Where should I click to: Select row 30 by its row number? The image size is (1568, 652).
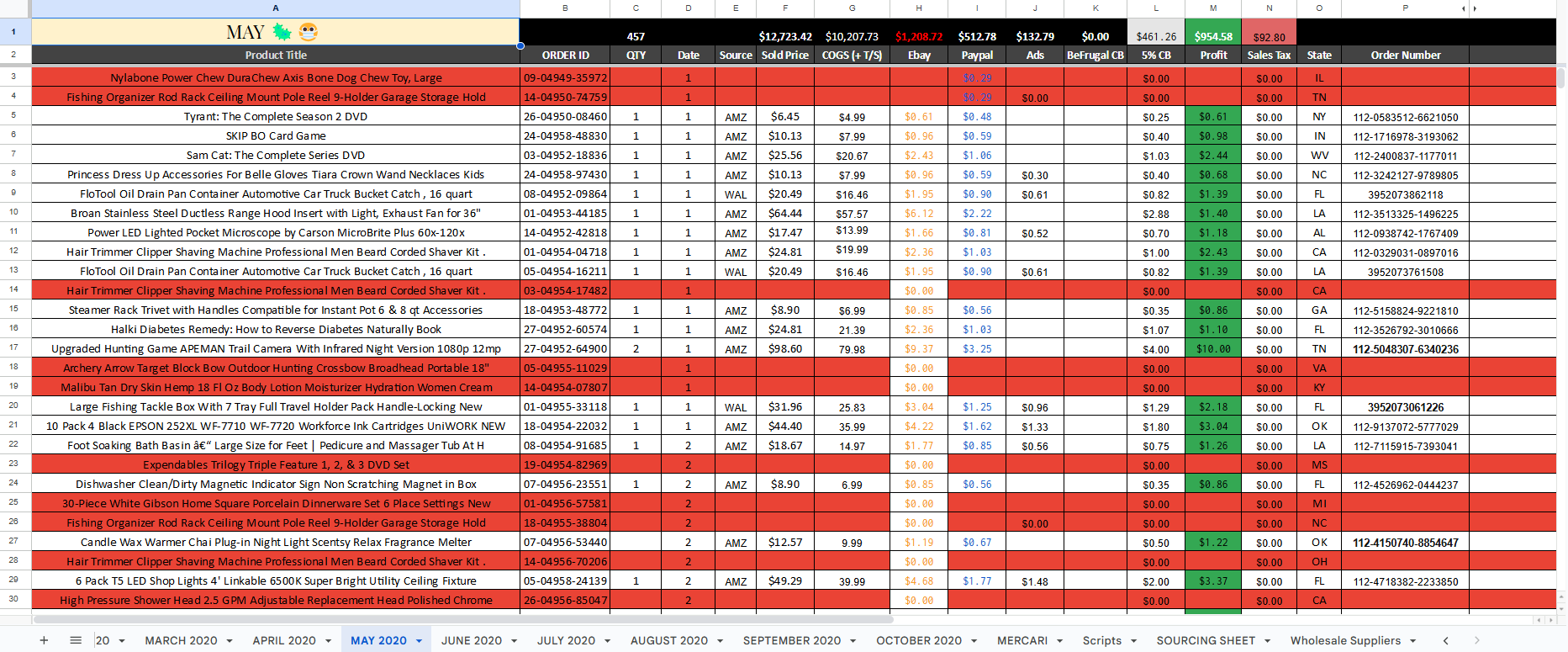[x=14, y=599]
